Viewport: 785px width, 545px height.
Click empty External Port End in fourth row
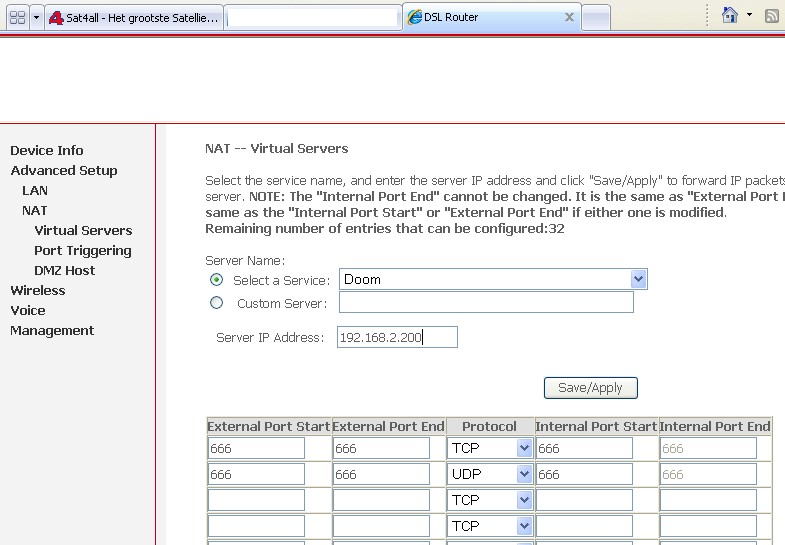tap(381, 526)
